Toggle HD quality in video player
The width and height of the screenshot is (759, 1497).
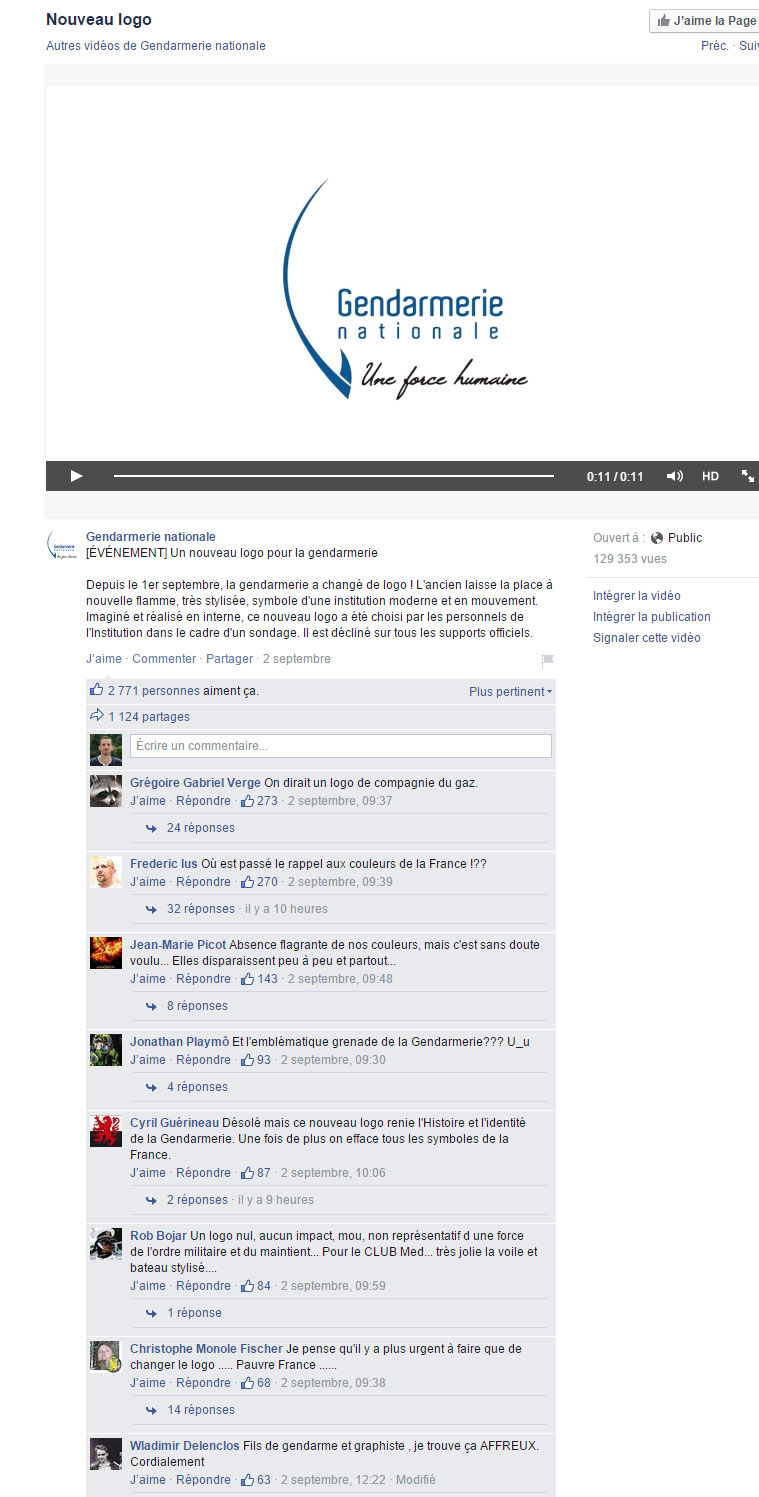pos(710,476)
